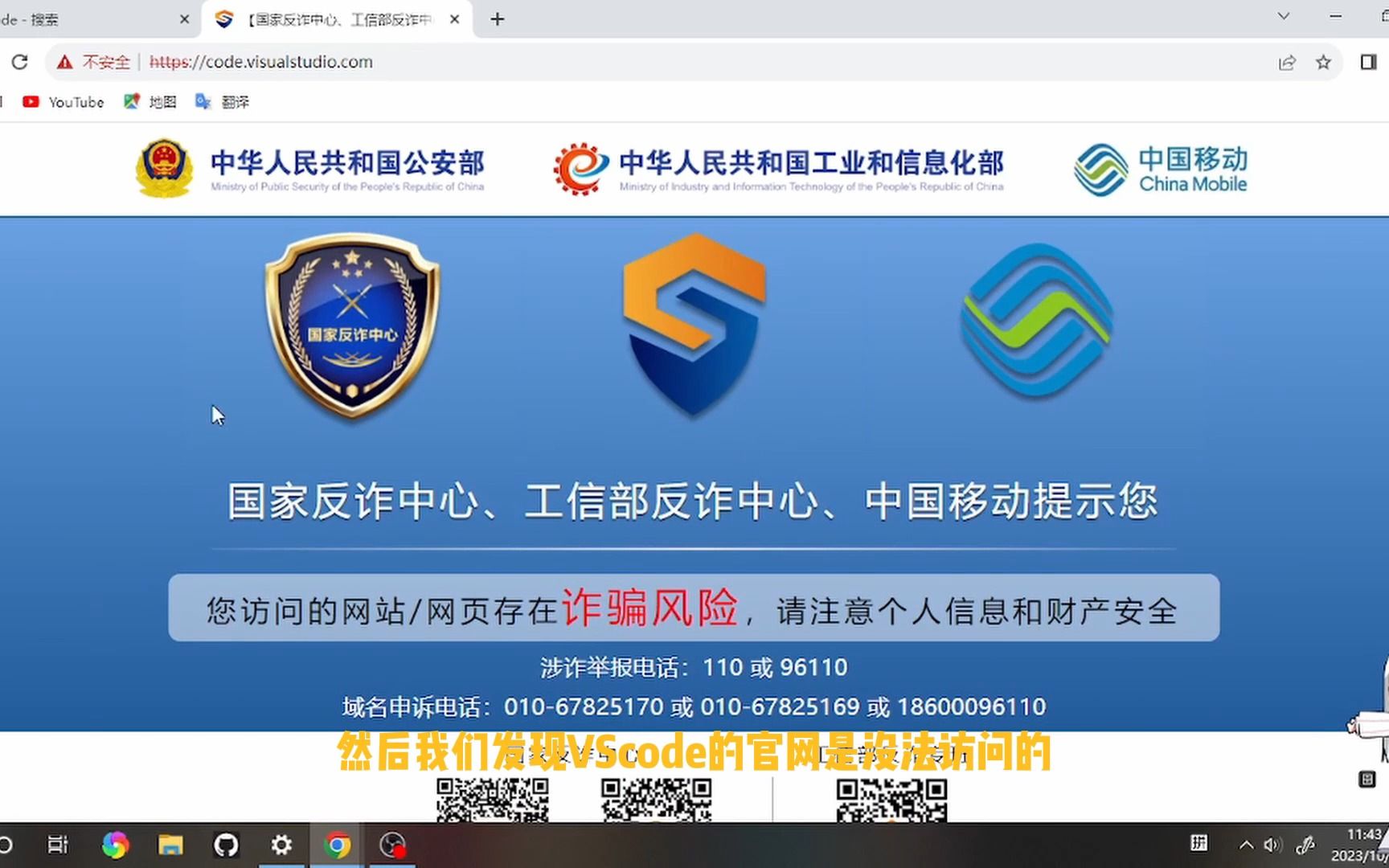Open OBS Studio from the taskbar
Screen dimensions: 1389x868
(x=391, y=845)
